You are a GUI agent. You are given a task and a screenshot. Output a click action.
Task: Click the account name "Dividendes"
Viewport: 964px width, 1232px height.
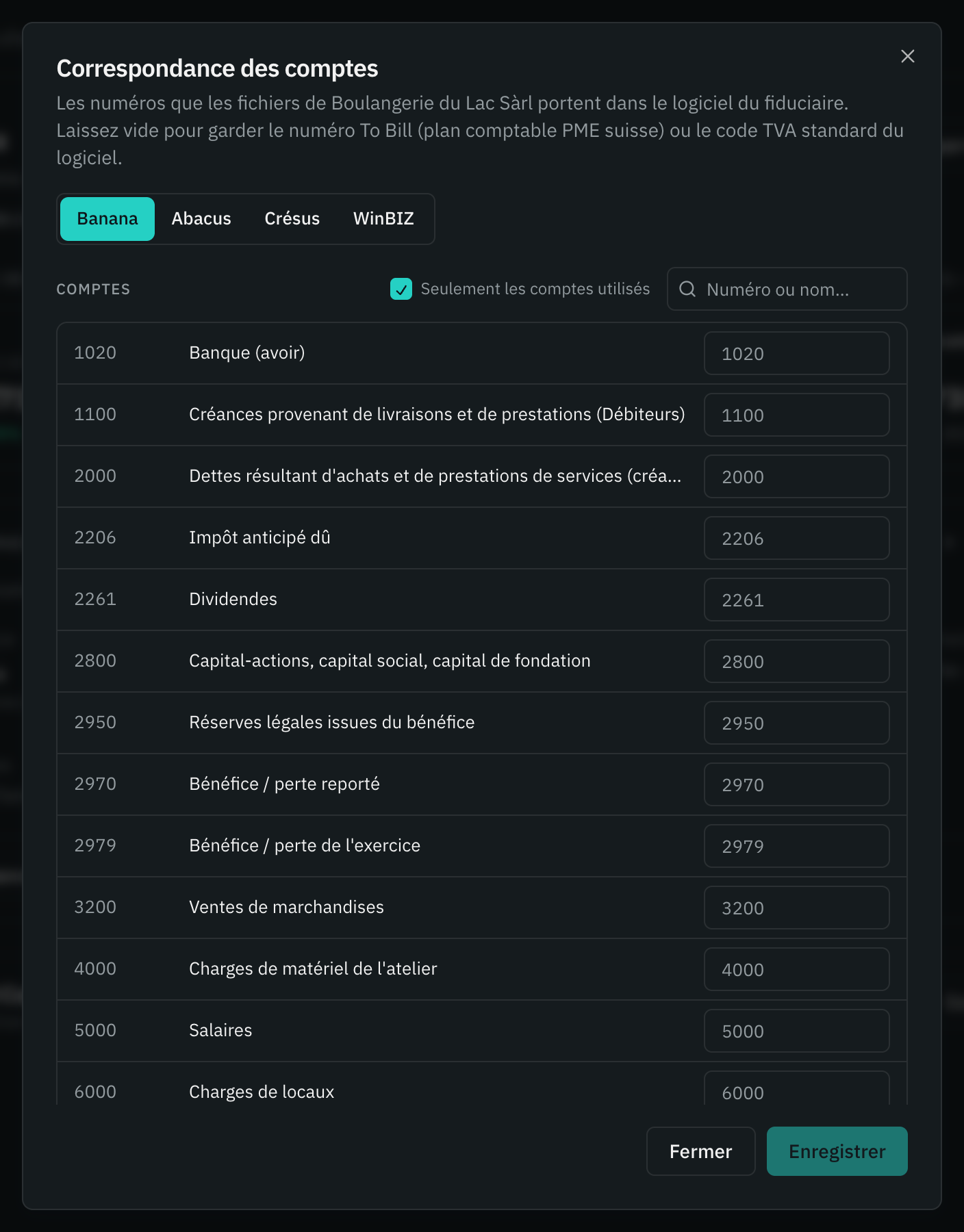(x=233, y=599)
